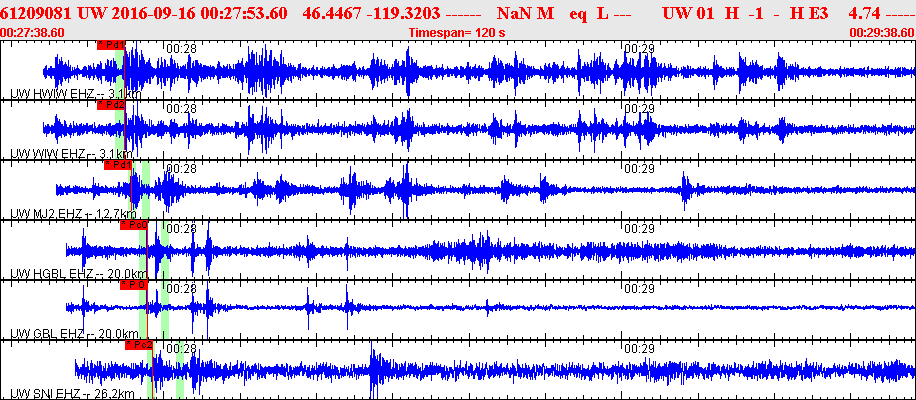This screenshot has height=400, width=916.
Task: Click the later green window on HGBL trace
Action: (x=165, y=249)
